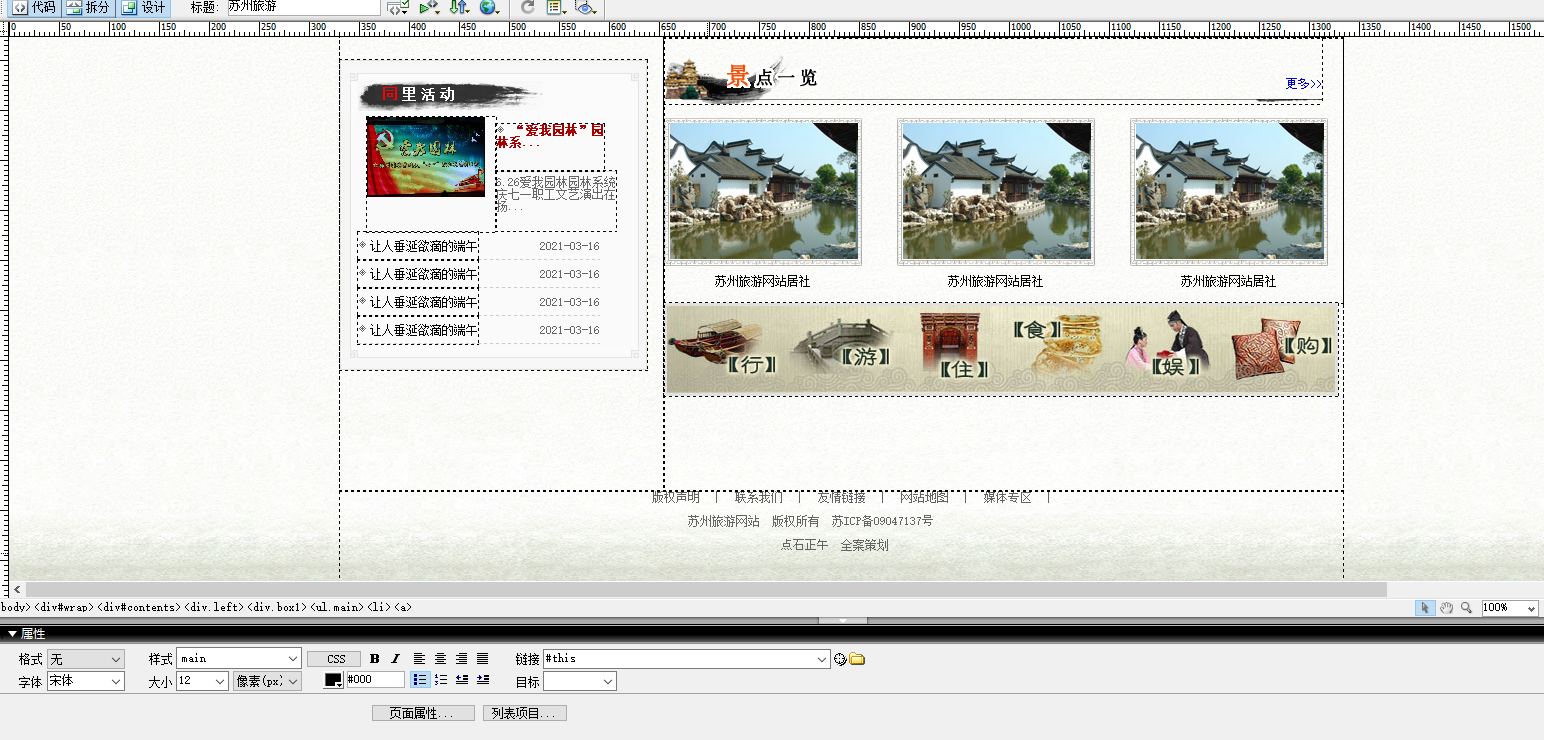1544x740 pixels.
Task: Switch to the 代码 code view
Action: click(x=34, y=7)
